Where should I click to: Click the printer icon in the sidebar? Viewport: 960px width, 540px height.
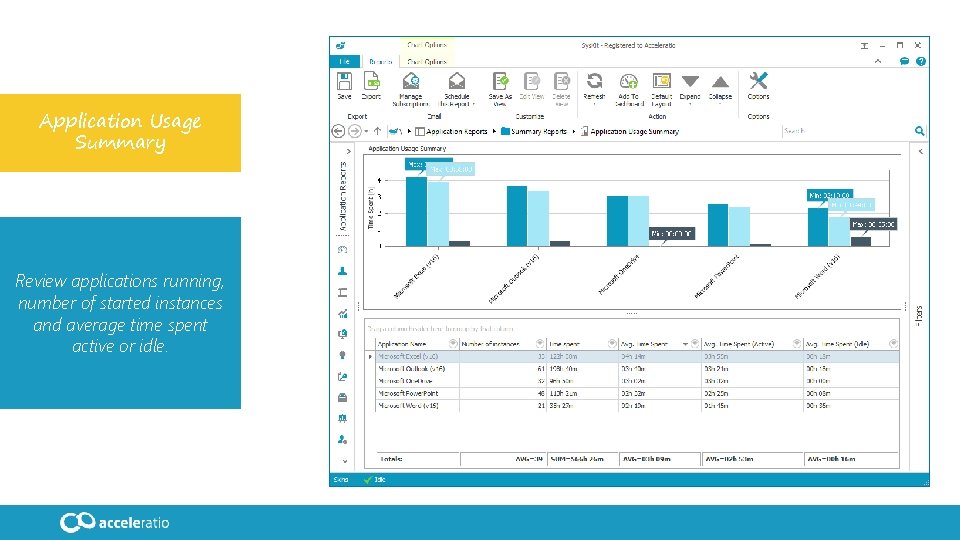(x=342, y=398)
